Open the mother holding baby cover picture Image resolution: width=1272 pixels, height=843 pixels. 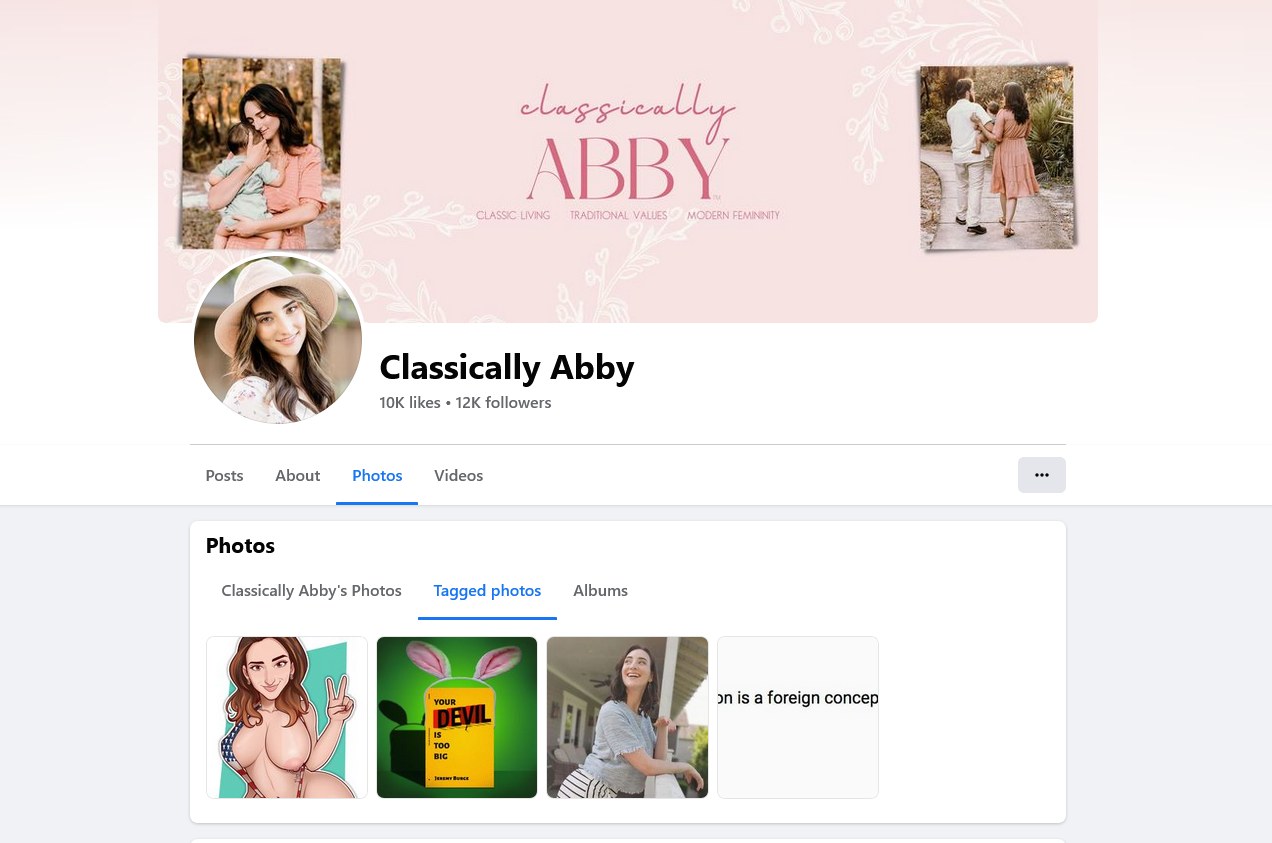[x=262, y=152]
